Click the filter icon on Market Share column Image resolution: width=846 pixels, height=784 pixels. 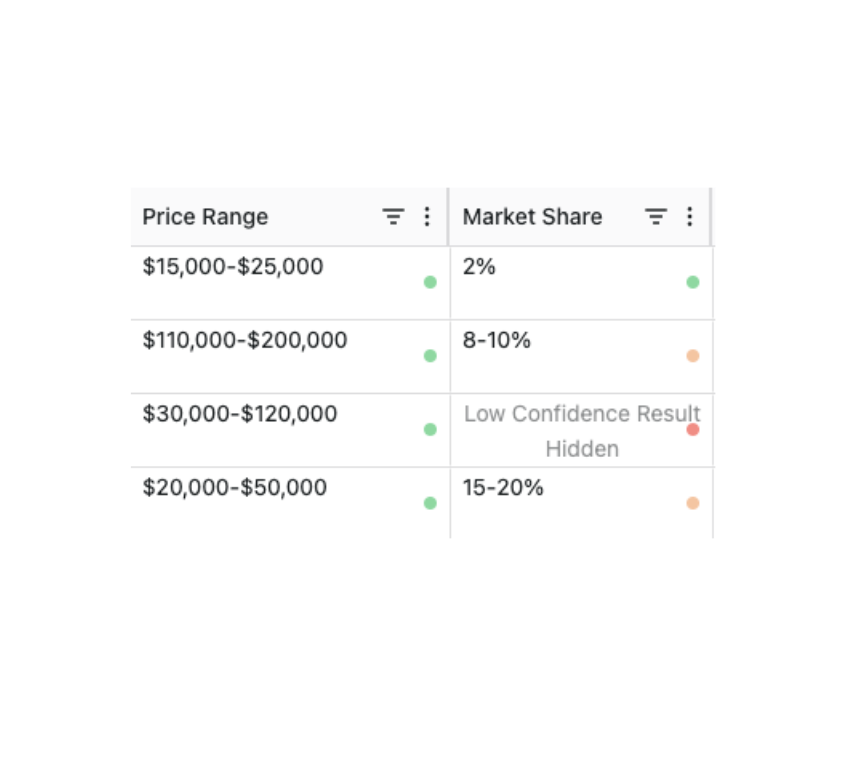[x=656, y=216]
